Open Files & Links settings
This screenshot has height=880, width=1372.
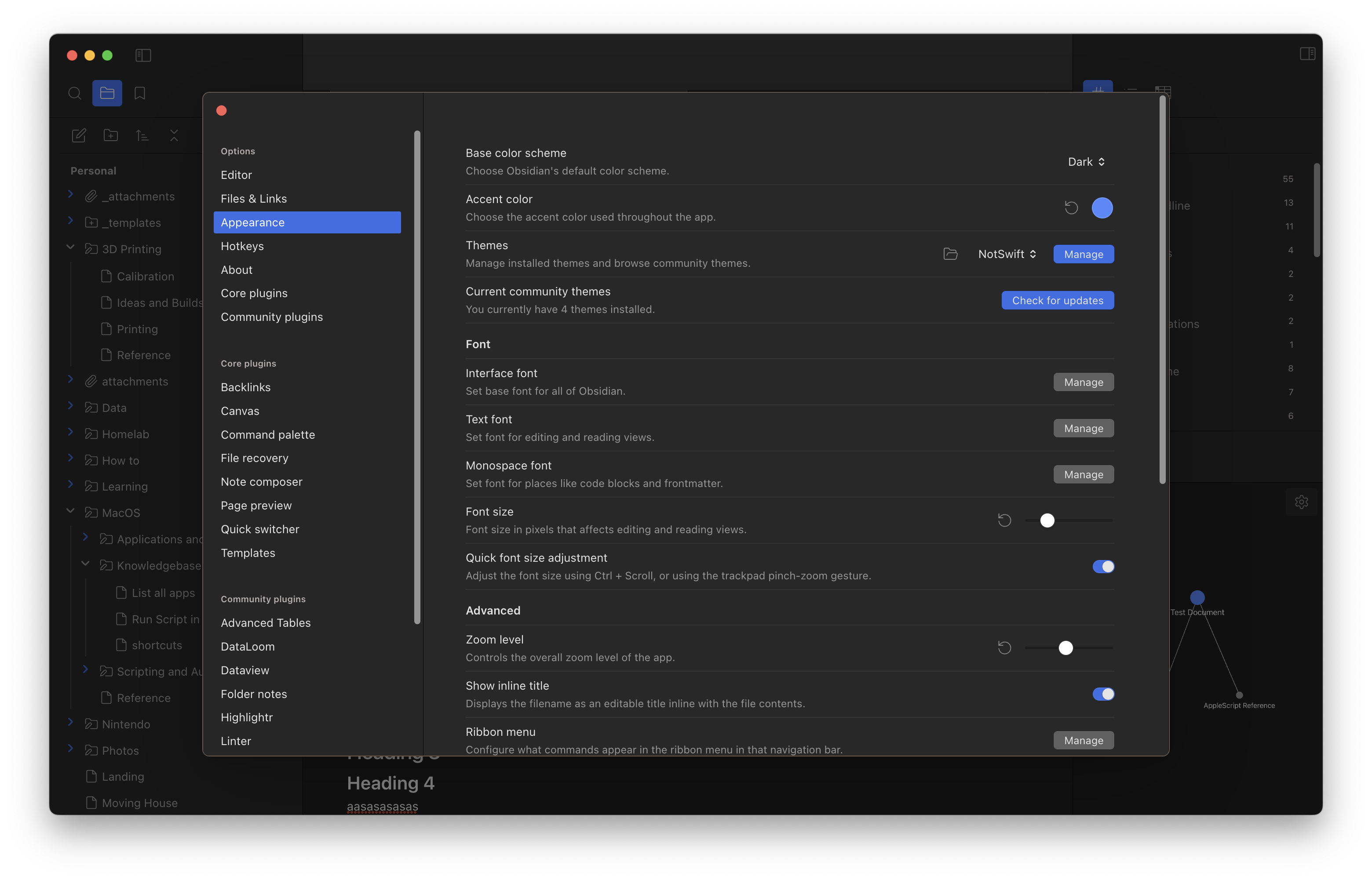pyautogui.click(x=307, y=199)
